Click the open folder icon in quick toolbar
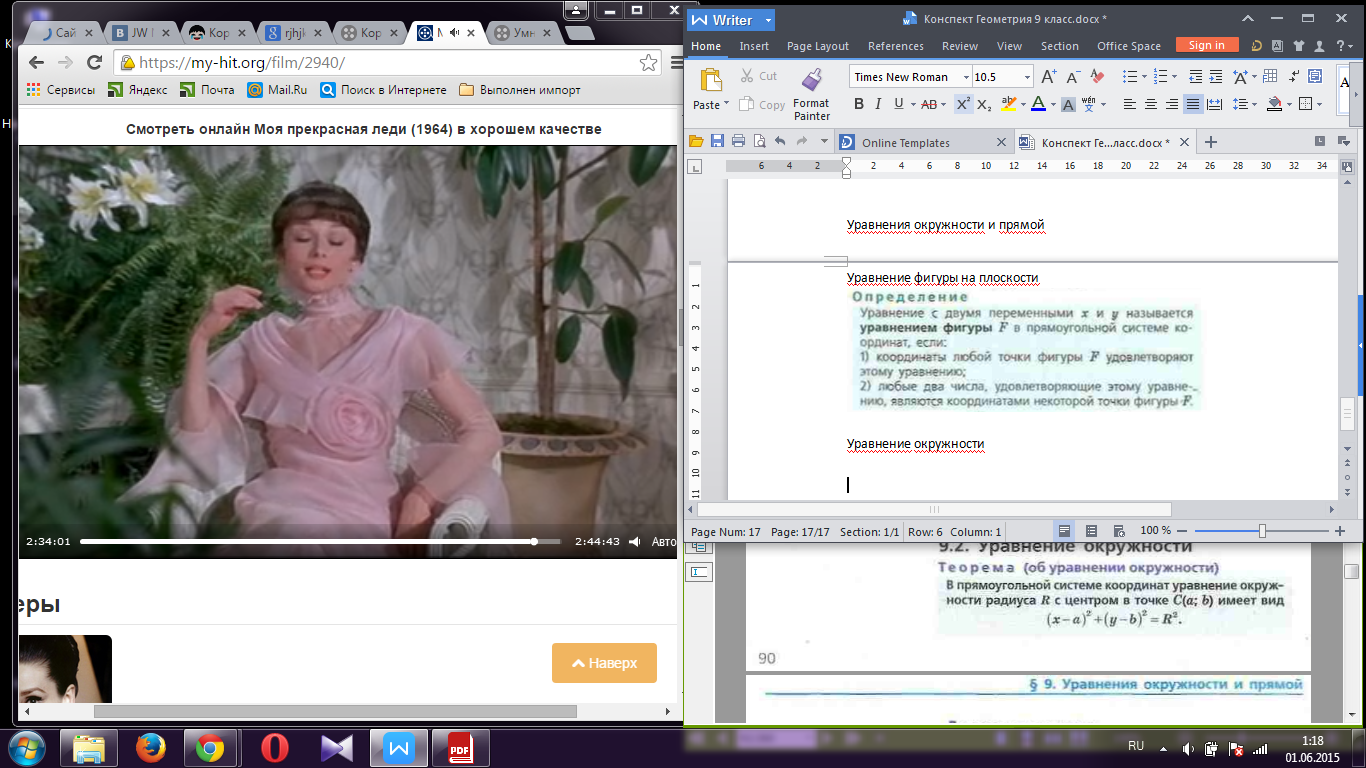This screenshot has height=768, width=1366. 698,141
